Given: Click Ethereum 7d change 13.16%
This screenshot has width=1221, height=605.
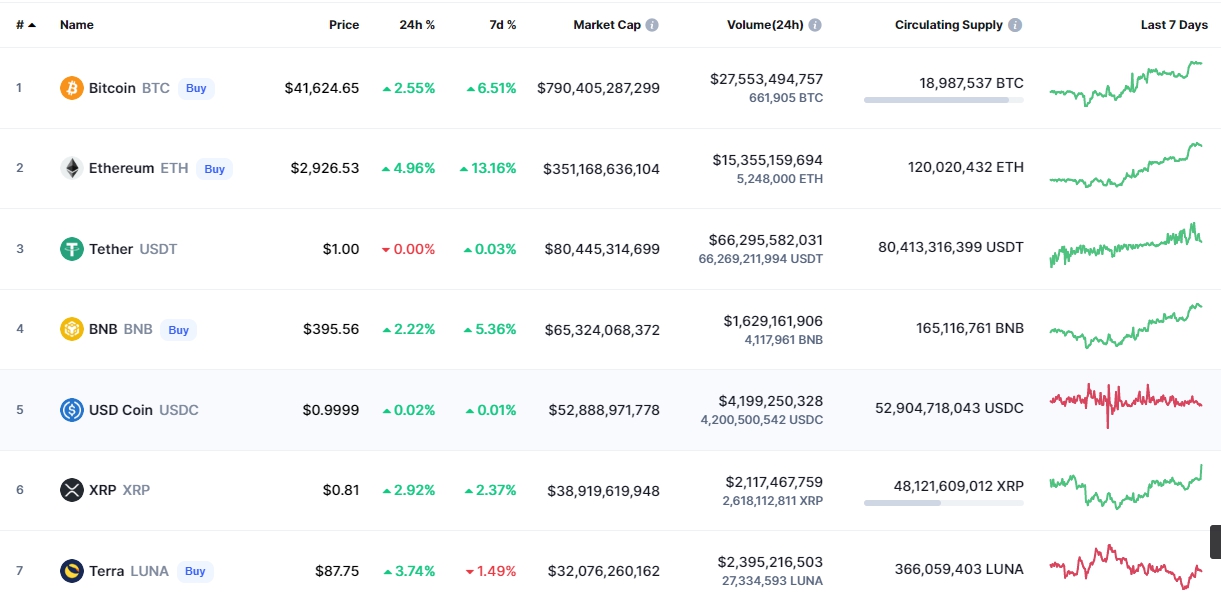Looking at the screenshot, I should pyautogui.click(x=488, y=168).
